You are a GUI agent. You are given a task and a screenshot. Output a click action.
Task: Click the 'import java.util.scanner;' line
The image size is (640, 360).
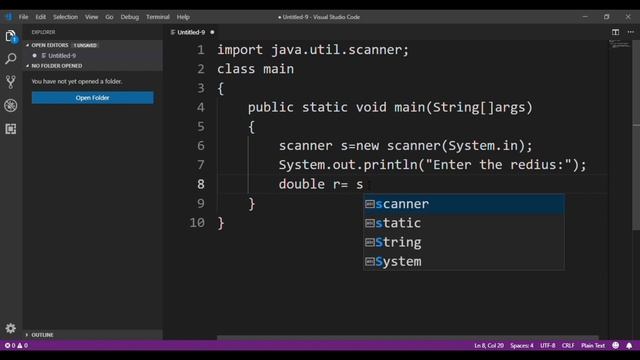(x=313, y=50)
